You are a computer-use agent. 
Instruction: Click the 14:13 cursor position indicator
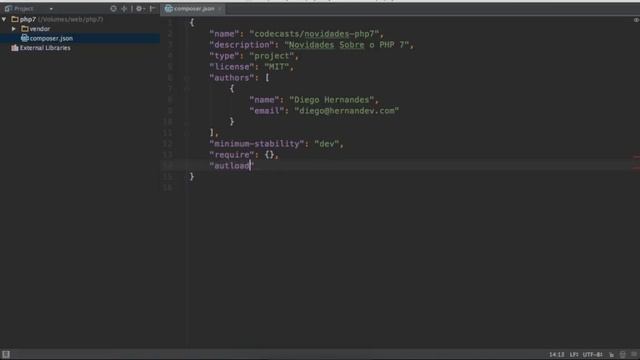pyautogui.click(x=556, y=354)
